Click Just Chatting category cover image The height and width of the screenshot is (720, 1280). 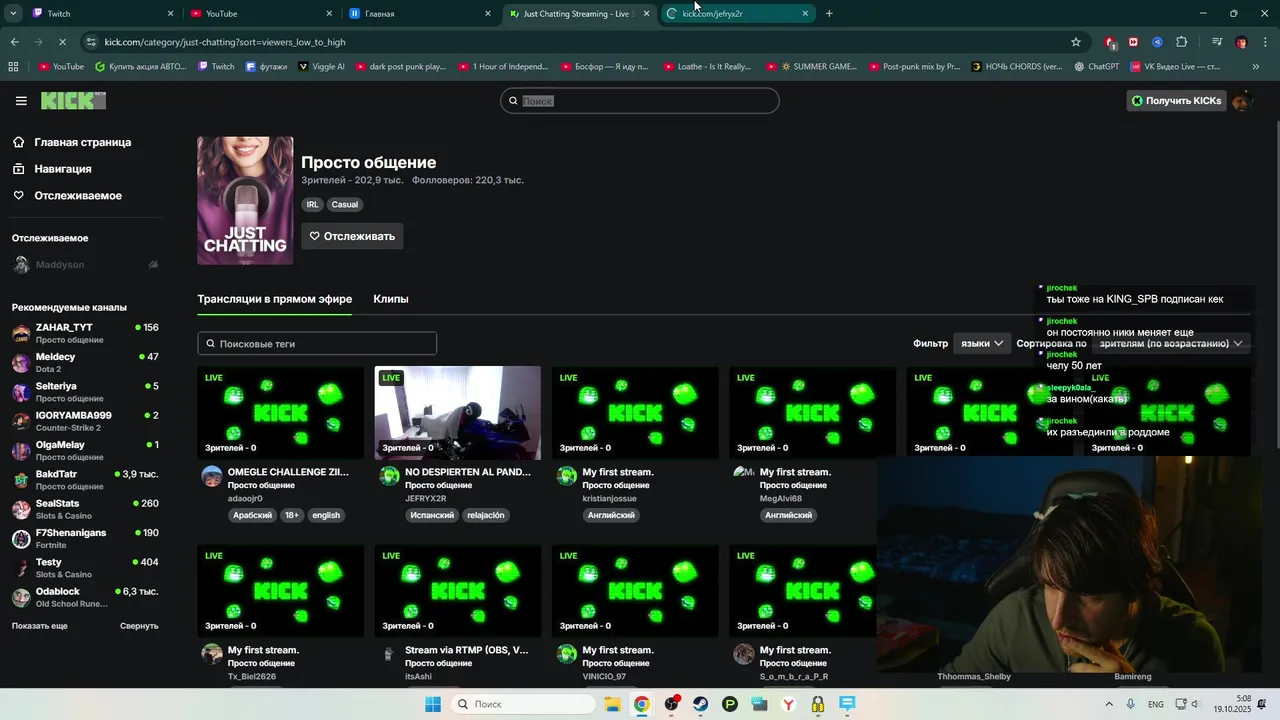pyautogui.click(x=245, y=201)
